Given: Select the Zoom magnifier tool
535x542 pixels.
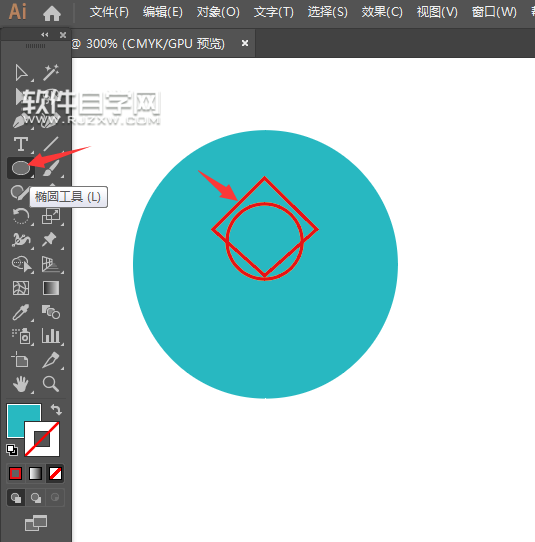Looking at the screenshot, I should pos(51,384).
